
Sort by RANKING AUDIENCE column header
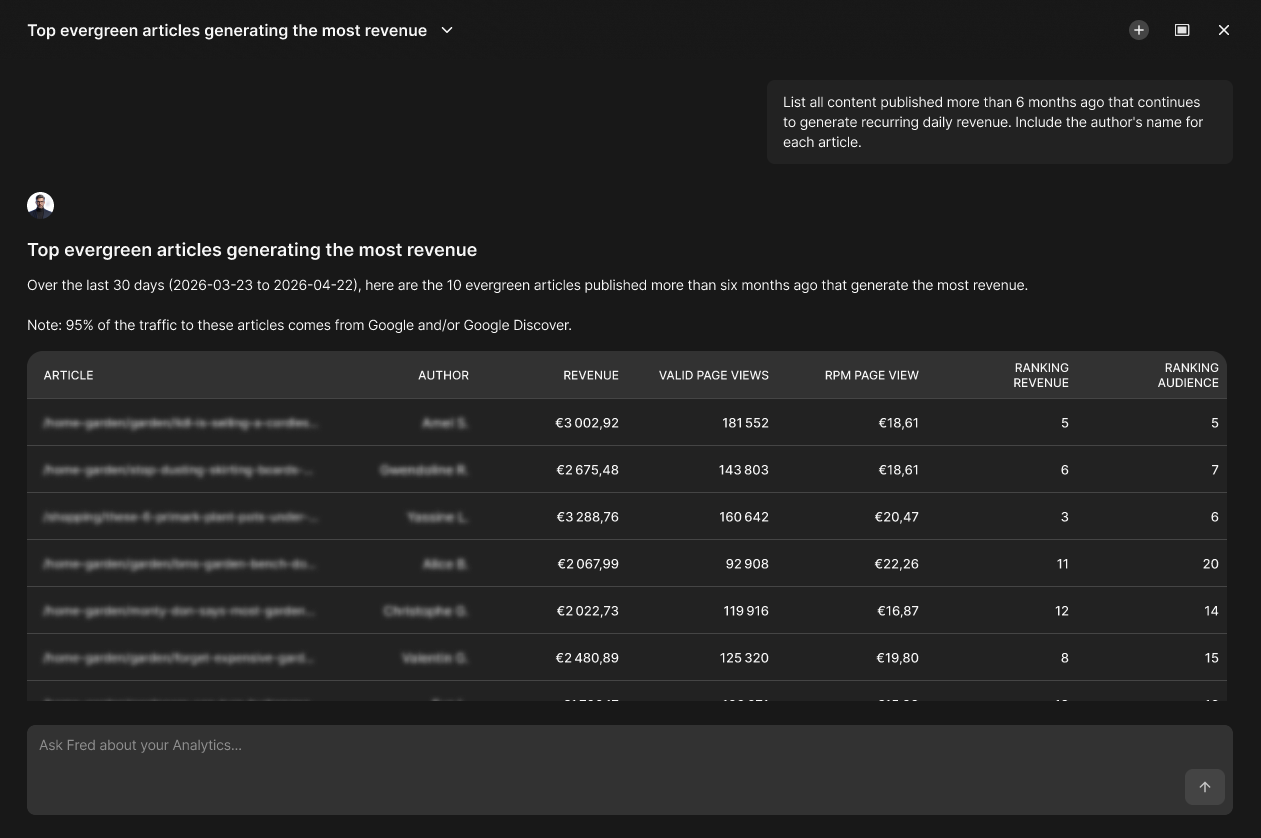(x=1188, y=375)
